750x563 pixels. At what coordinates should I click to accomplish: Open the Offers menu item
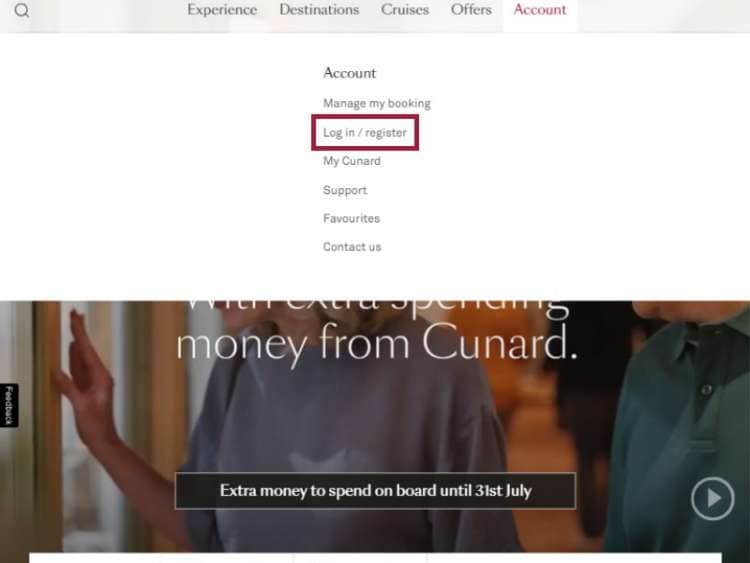click(471, 10)
